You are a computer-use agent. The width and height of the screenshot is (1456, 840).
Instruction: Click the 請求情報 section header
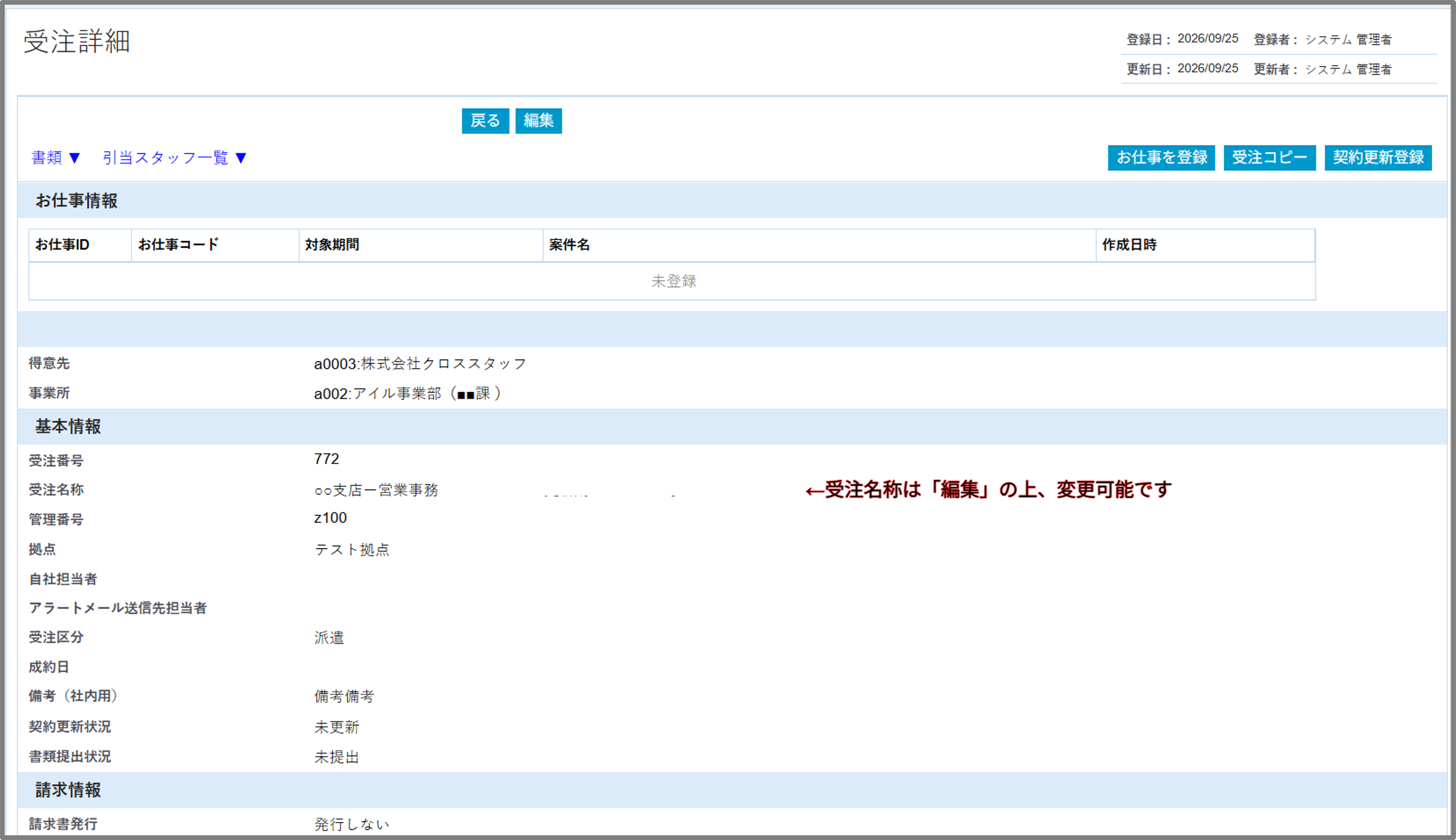[732, 790]
